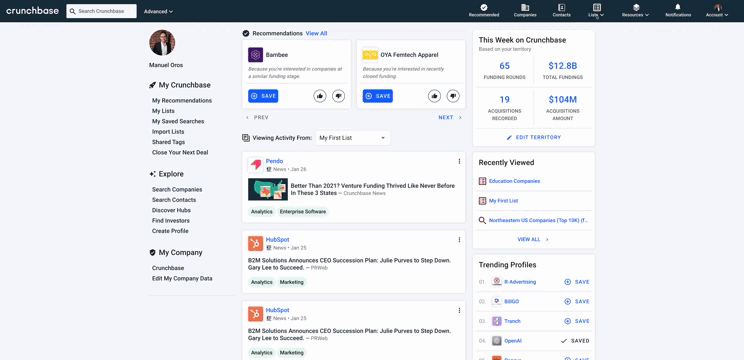Open Search Companies in sidebar
The height and width of the screenshot is (360, 744).
177,189
